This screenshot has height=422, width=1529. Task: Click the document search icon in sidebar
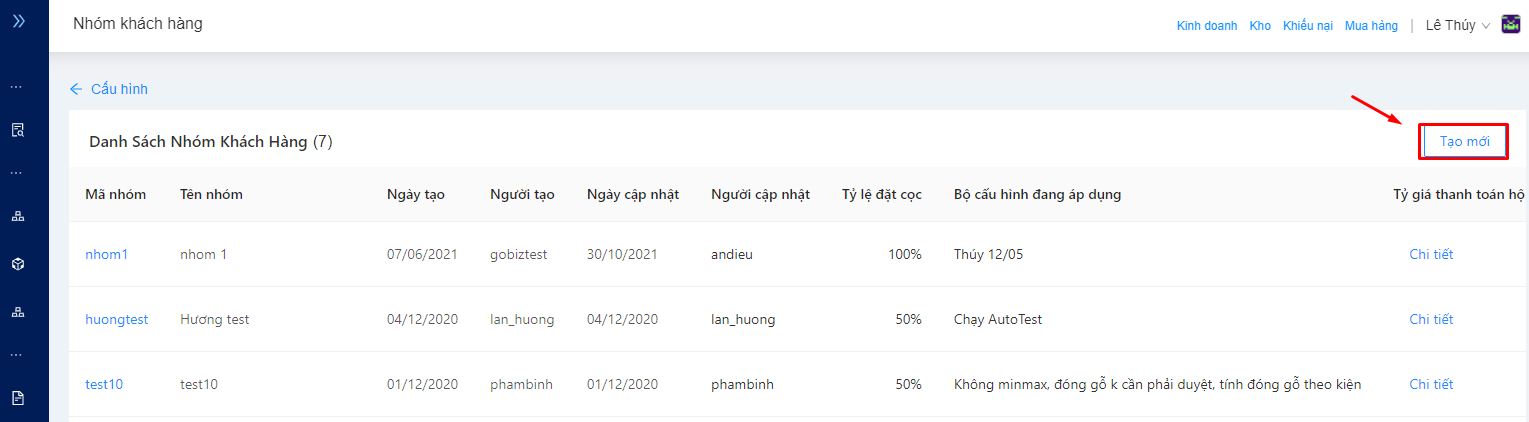18,130
